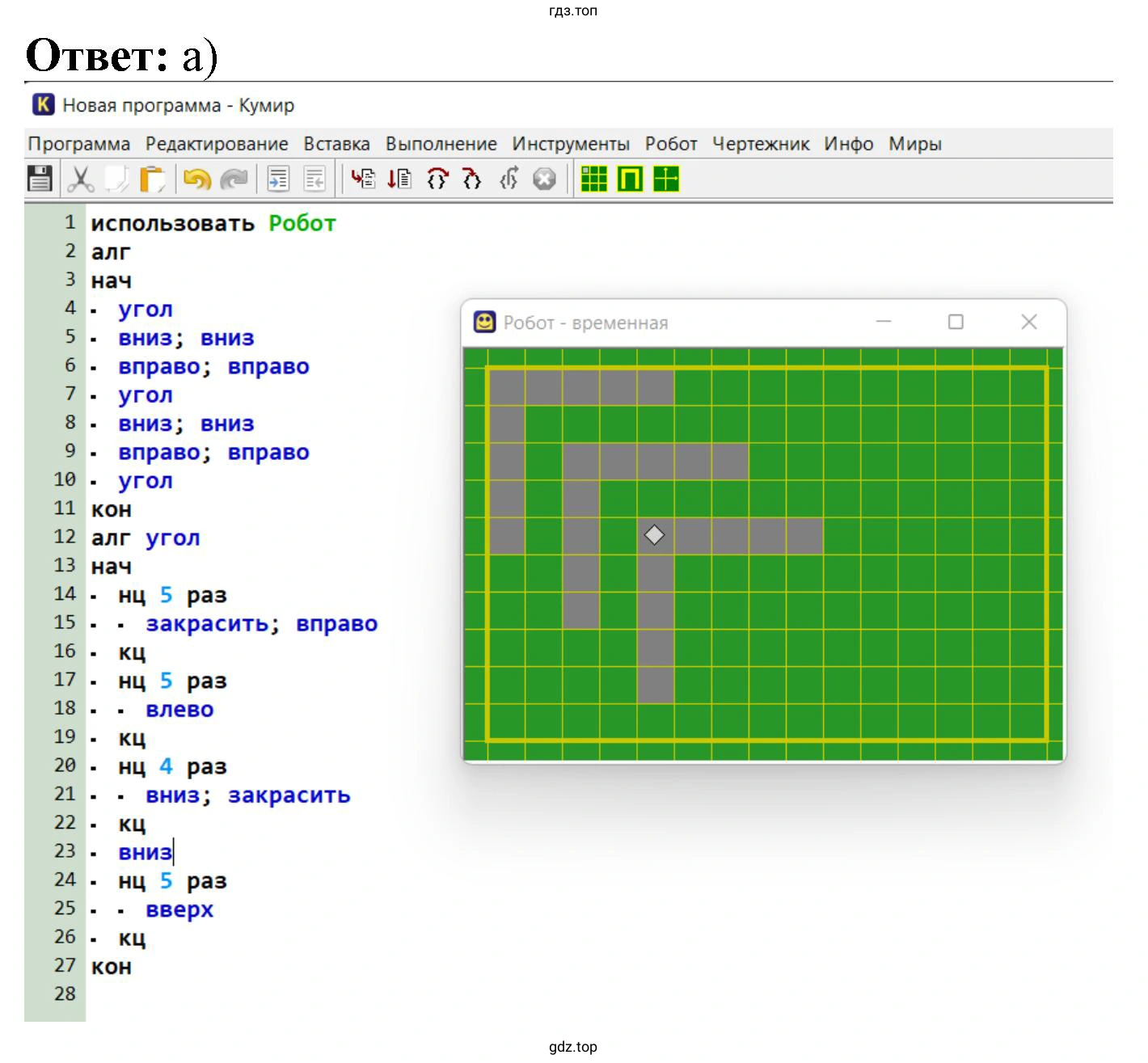
Task: Click the regular run icon in toolbar
Action: click(x=363, y=179)
